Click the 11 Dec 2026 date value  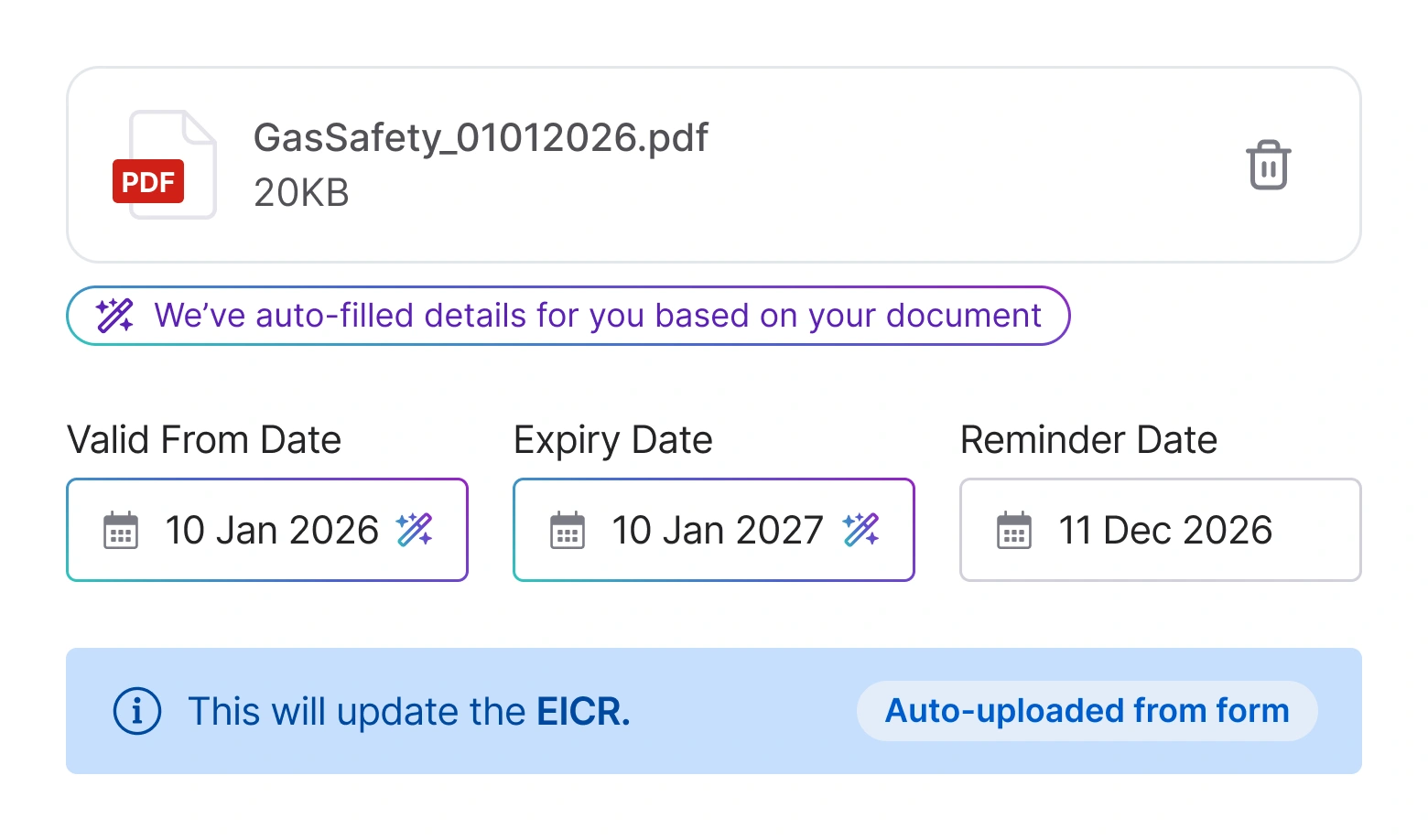tap(1165, 531)
